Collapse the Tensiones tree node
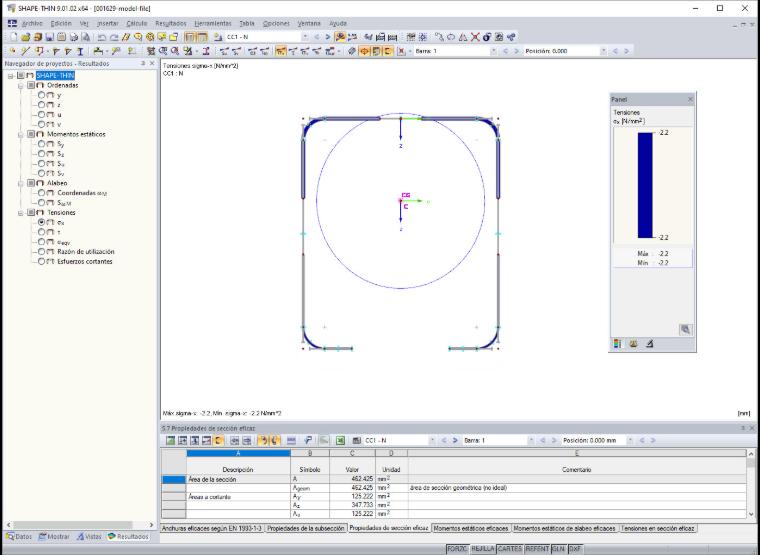This screenshot has width=760, height=555. point(20,213)
